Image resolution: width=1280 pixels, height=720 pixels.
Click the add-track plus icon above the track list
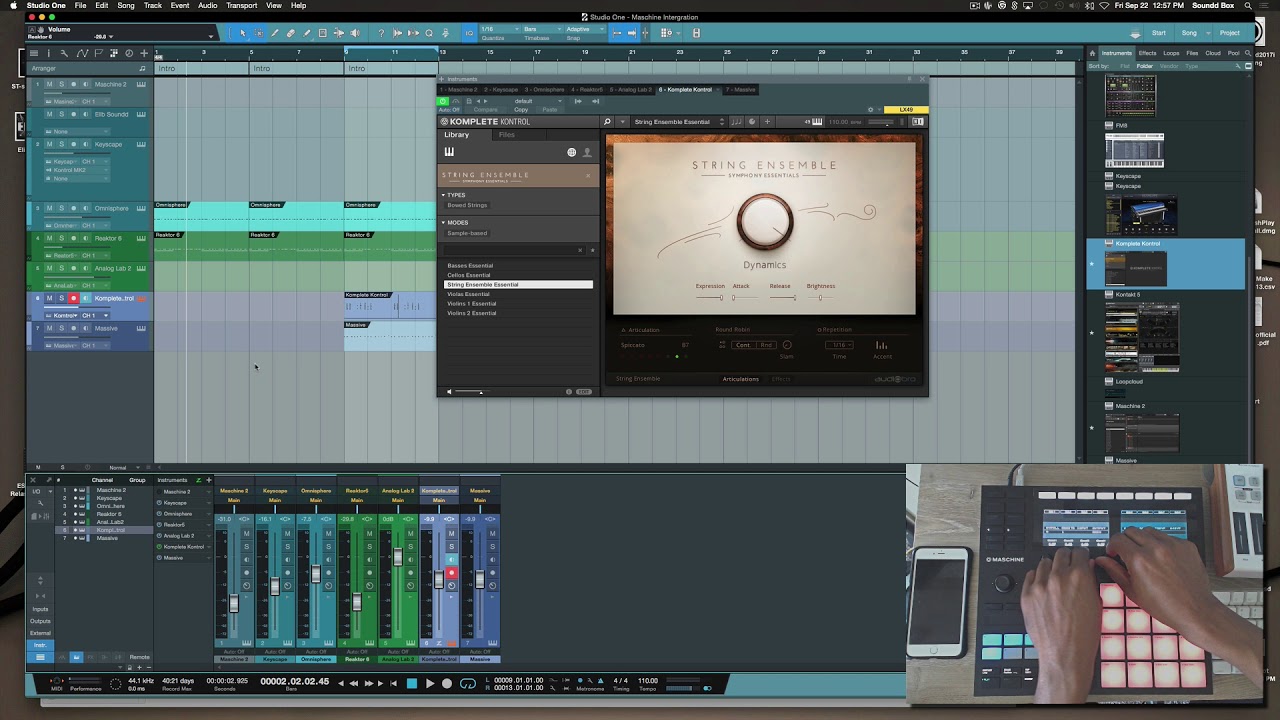[x=144, y=53]
